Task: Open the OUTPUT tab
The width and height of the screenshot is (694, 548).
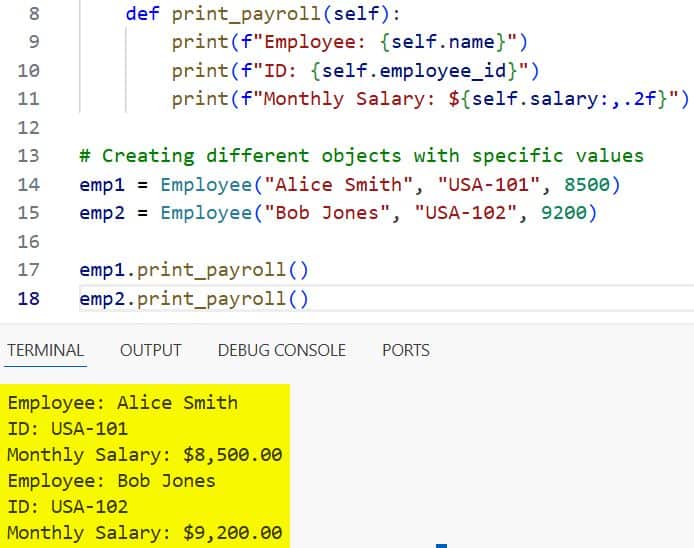Action: coord(150,350)
